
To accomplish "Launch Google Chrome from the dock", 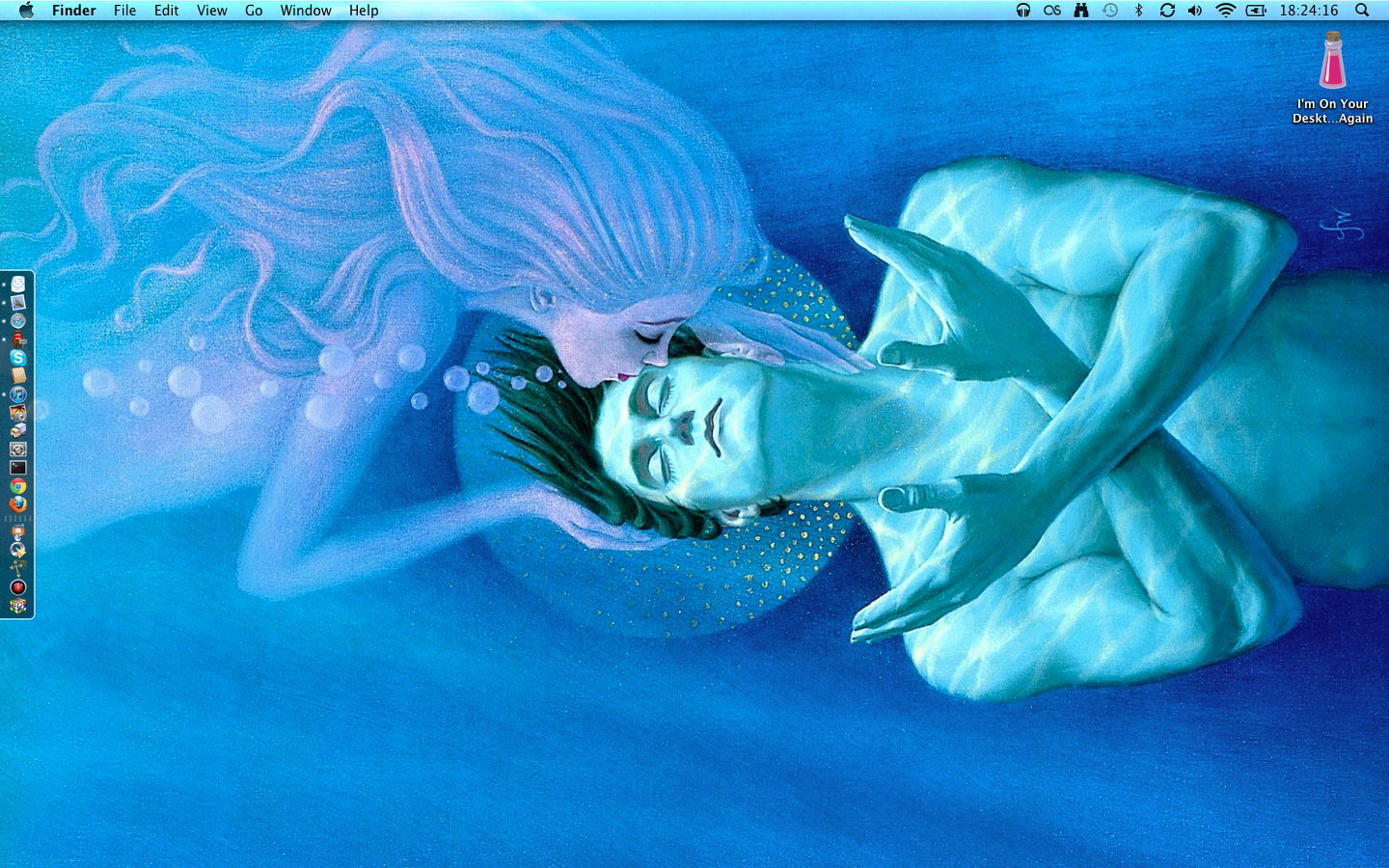I will [x=18, y=486].
